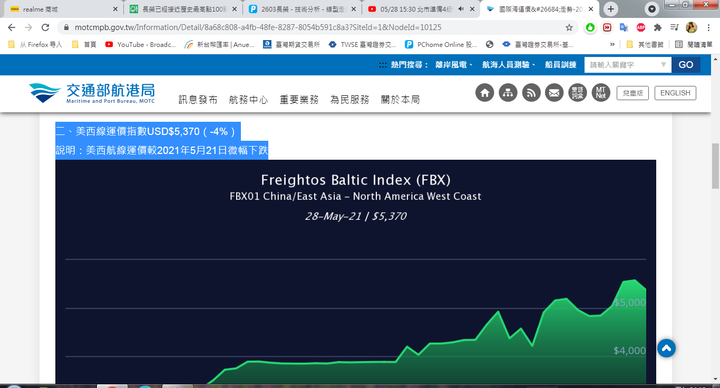The height and width of the screenshot is (388, 720).
Task: Click the site info padlock icon
Action: 66,28
